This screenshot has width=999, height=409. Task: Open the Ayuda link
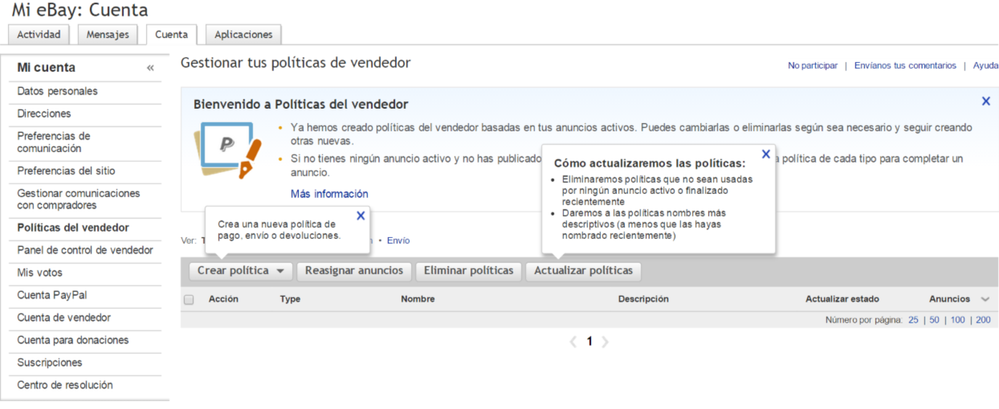pyautogui.click(x=986, y=66)
